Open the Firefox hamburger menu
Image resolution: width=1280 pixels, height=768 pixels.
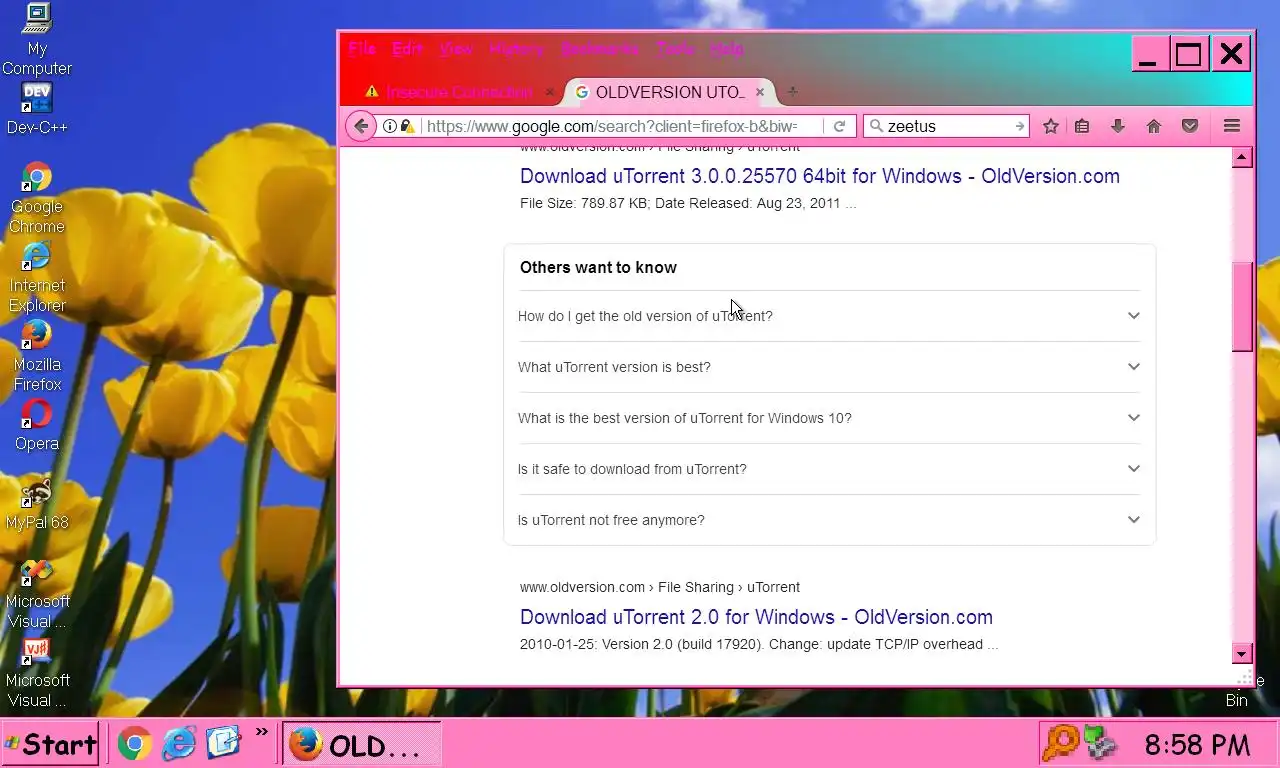1232,126
